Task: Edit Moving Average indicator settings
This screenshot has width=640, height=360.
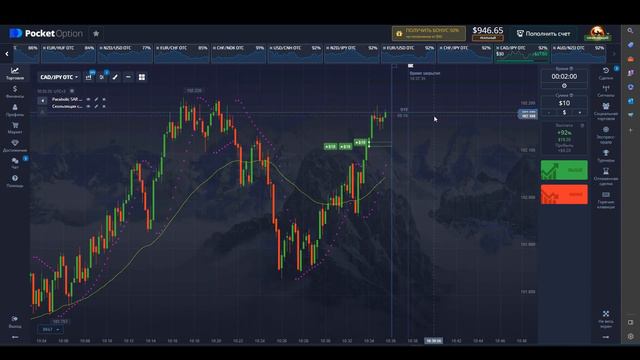Action: pyautogui.click(x=96, y=107)
